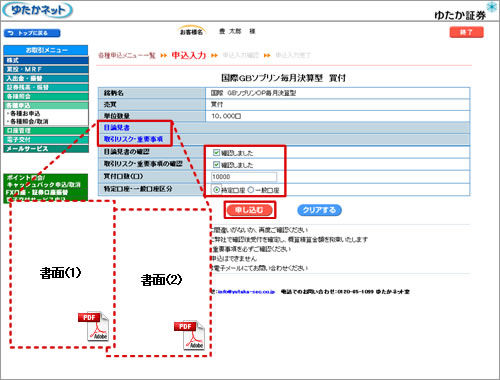Click the red 申し込む button
The height and width of the screenshot is (380, 500).
pos(249,210)
